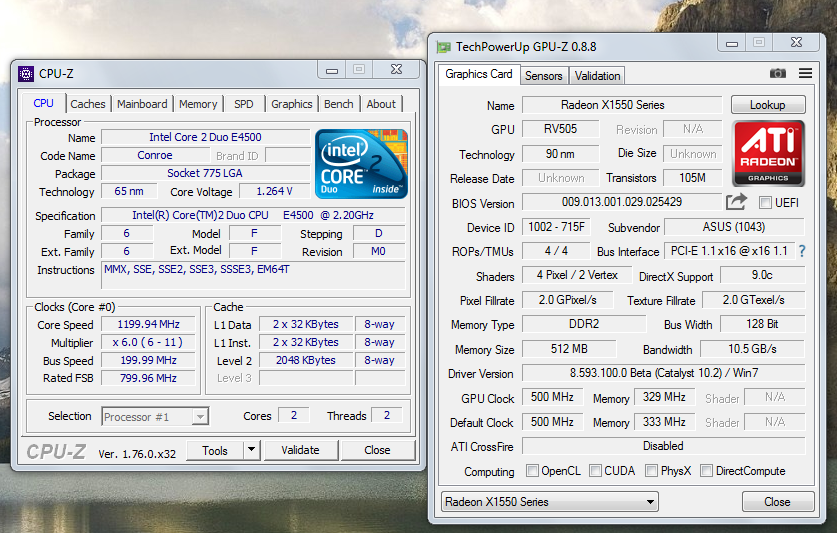Toggle the OpenCL computing checkbox
The height and width of the screenshot is (533, 837).
point(533,471)
